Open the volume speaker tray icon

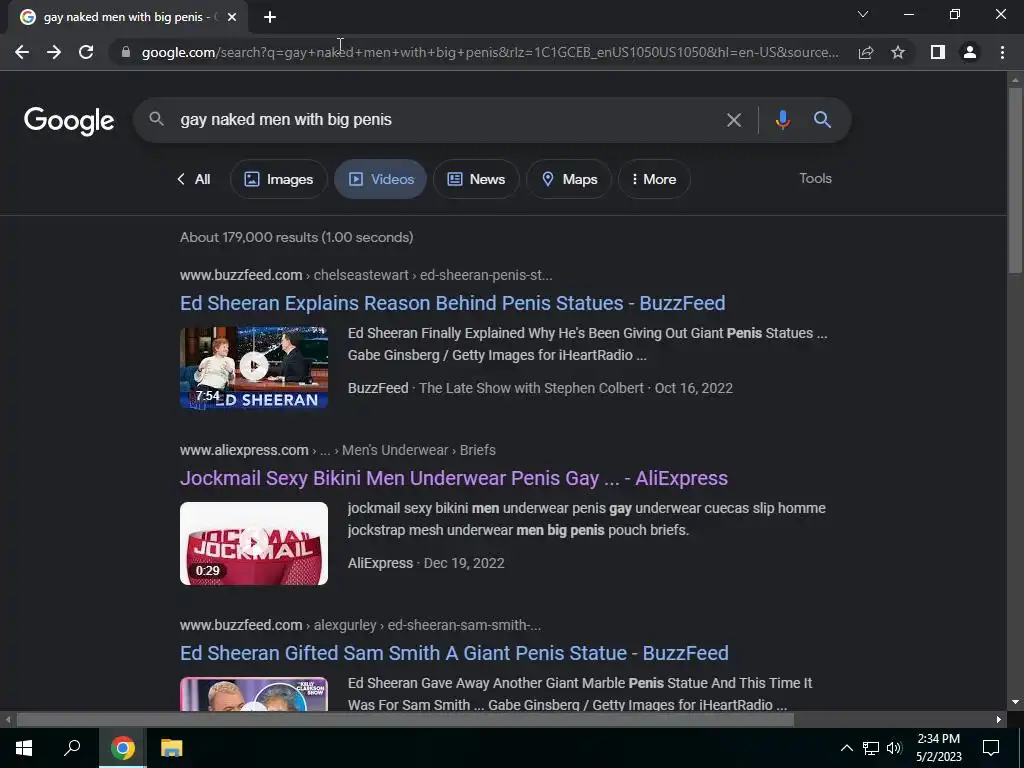[894, 748]
